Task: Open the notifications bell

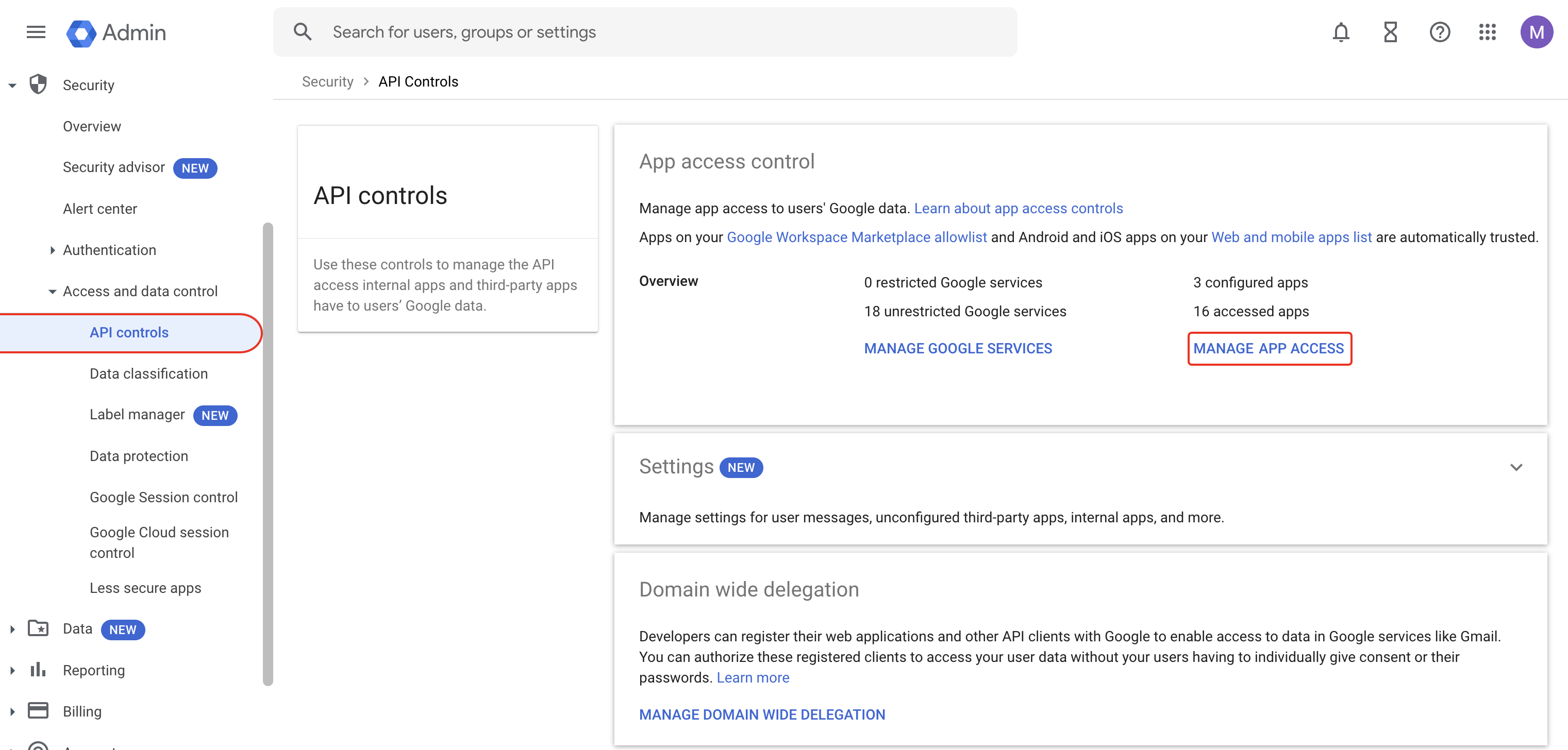Action: pyautogui.click(x=1340, y=32)
